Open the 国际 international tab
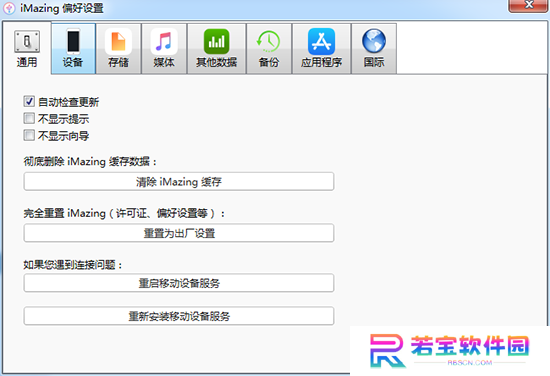Screen dimensions: 550x376 374,48
